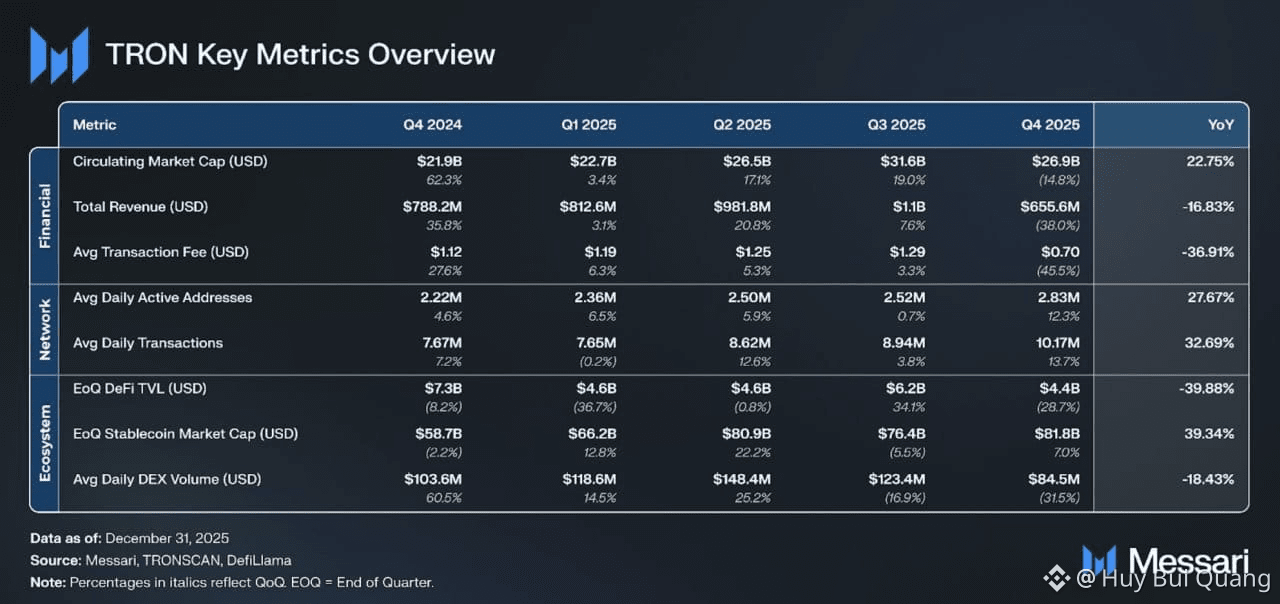The image size is (1280, 604).
Task: Select the Q4 2024 column header
Action: click(432, 125)
